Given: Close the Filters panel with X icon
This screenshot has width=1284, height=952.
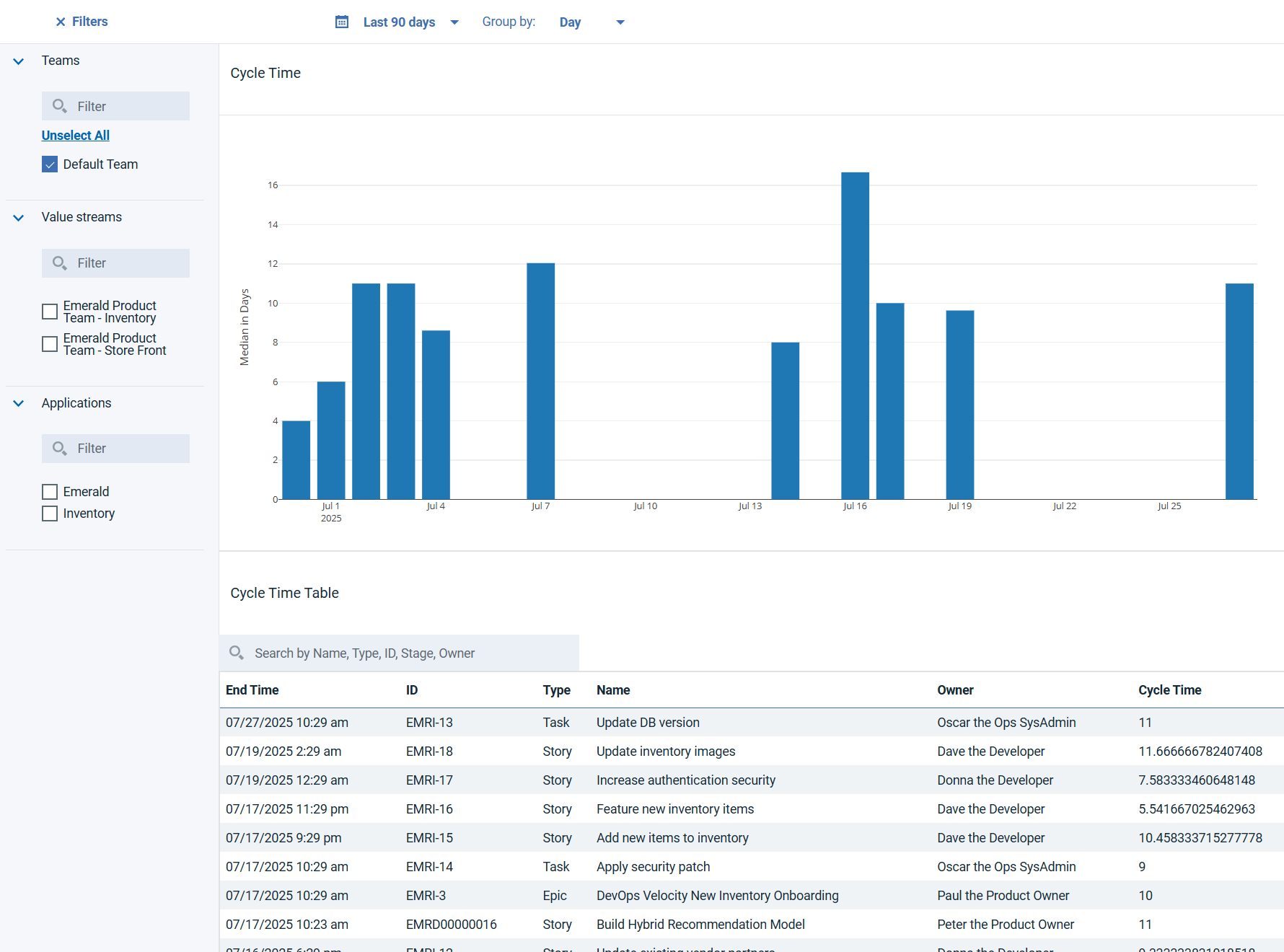Looking at the screenshot, I should (x=61, y=22).
